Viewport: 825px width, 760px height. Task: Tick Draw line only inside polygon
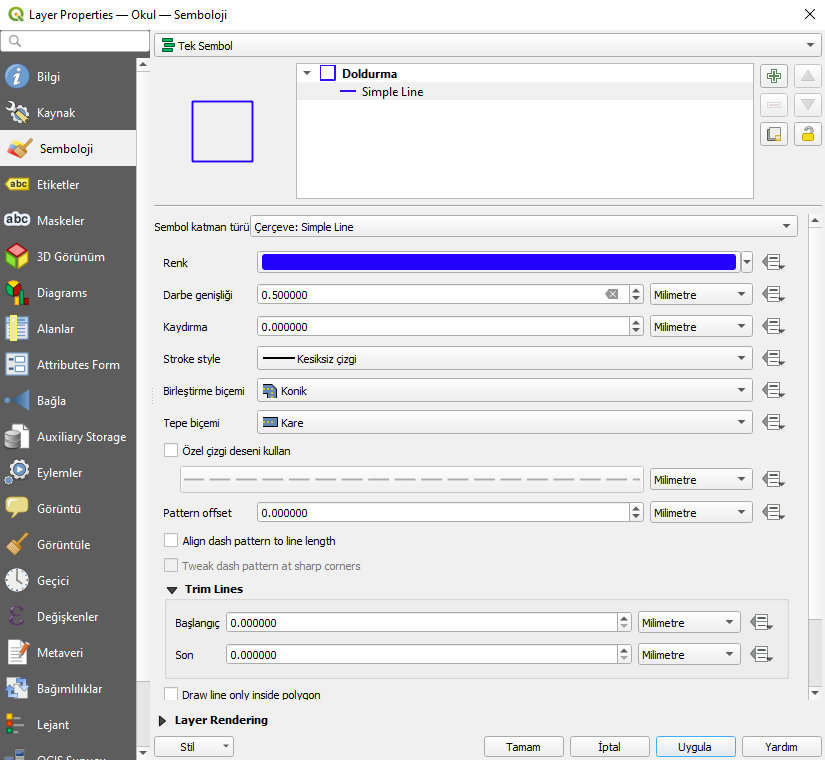pos(171,694)
